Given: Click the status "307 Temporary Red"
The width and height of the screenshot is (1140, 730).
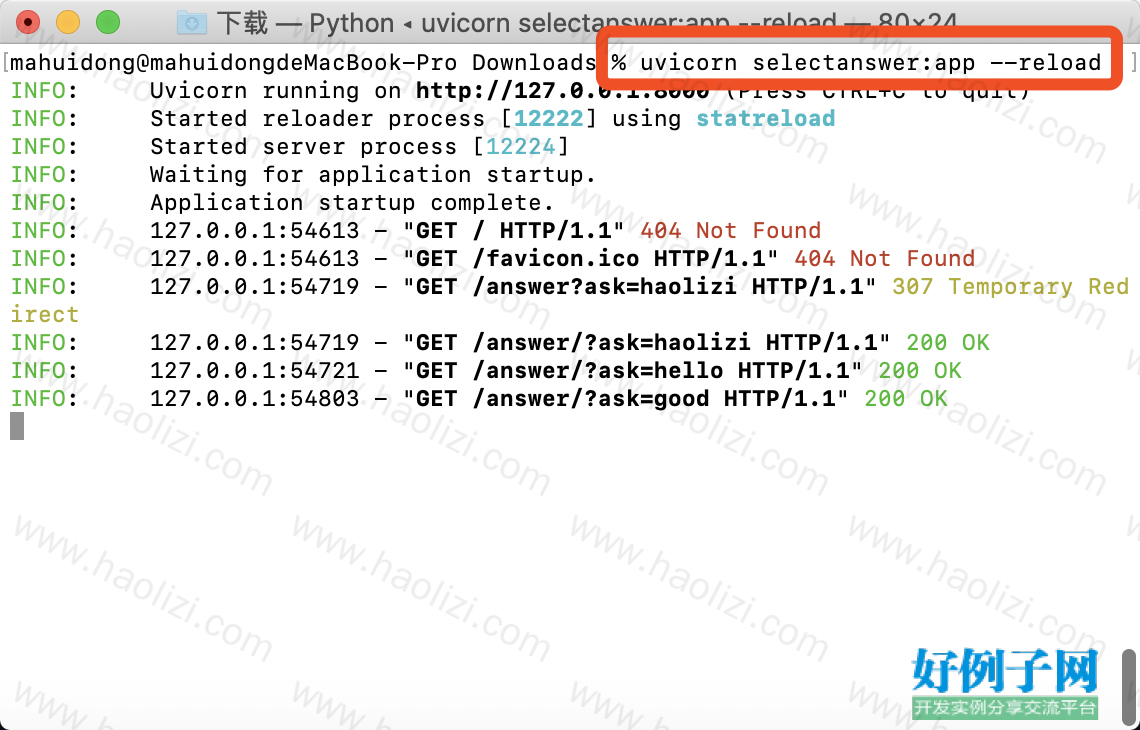Looking at the screenshot, I should point(1010,286).
